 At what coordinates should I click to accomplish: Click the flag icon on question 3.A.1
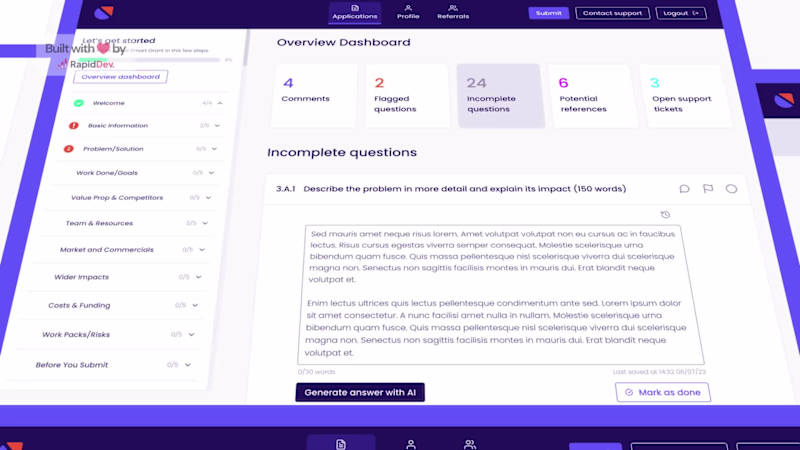click(x=708, y=189)
